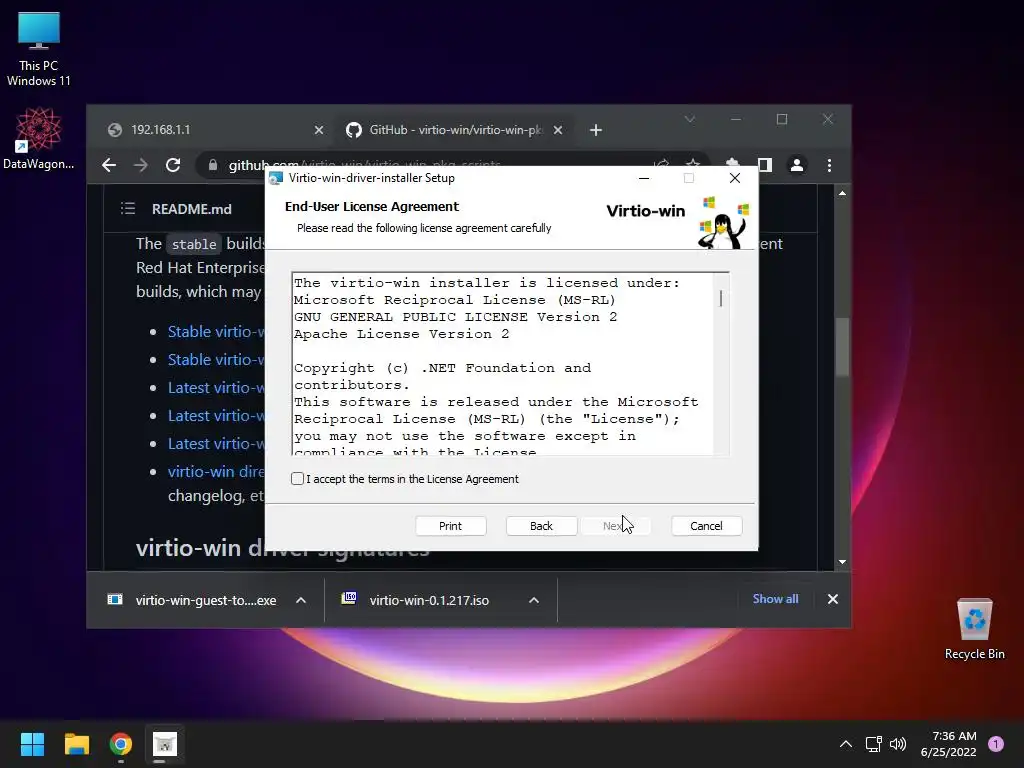Open network status tray icon

point(874,744)
